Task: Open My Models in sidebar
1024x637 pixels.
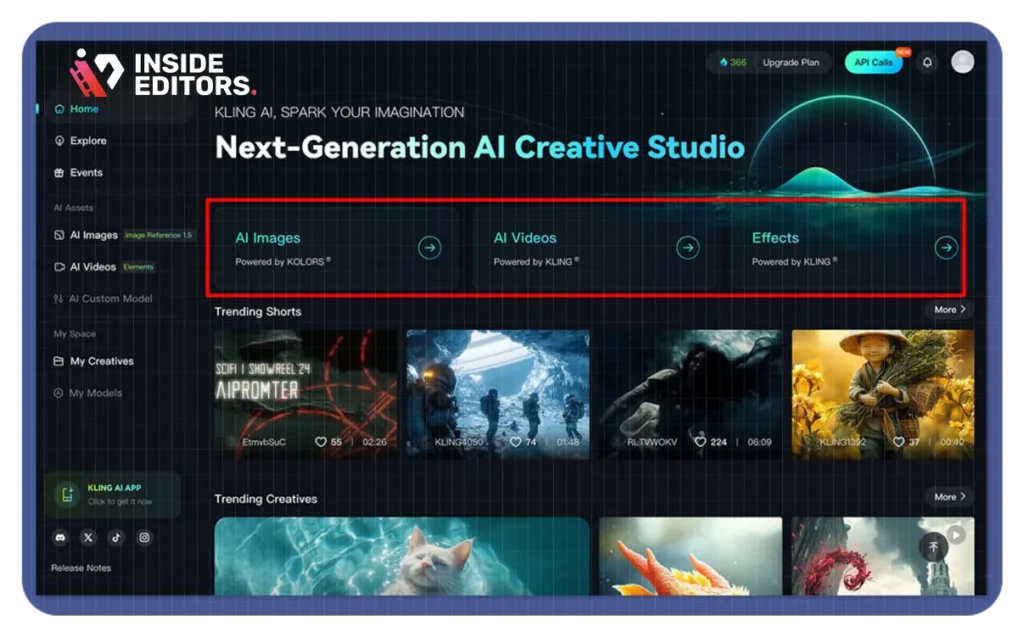Action: pyautogui.click(x=88, y=393)
